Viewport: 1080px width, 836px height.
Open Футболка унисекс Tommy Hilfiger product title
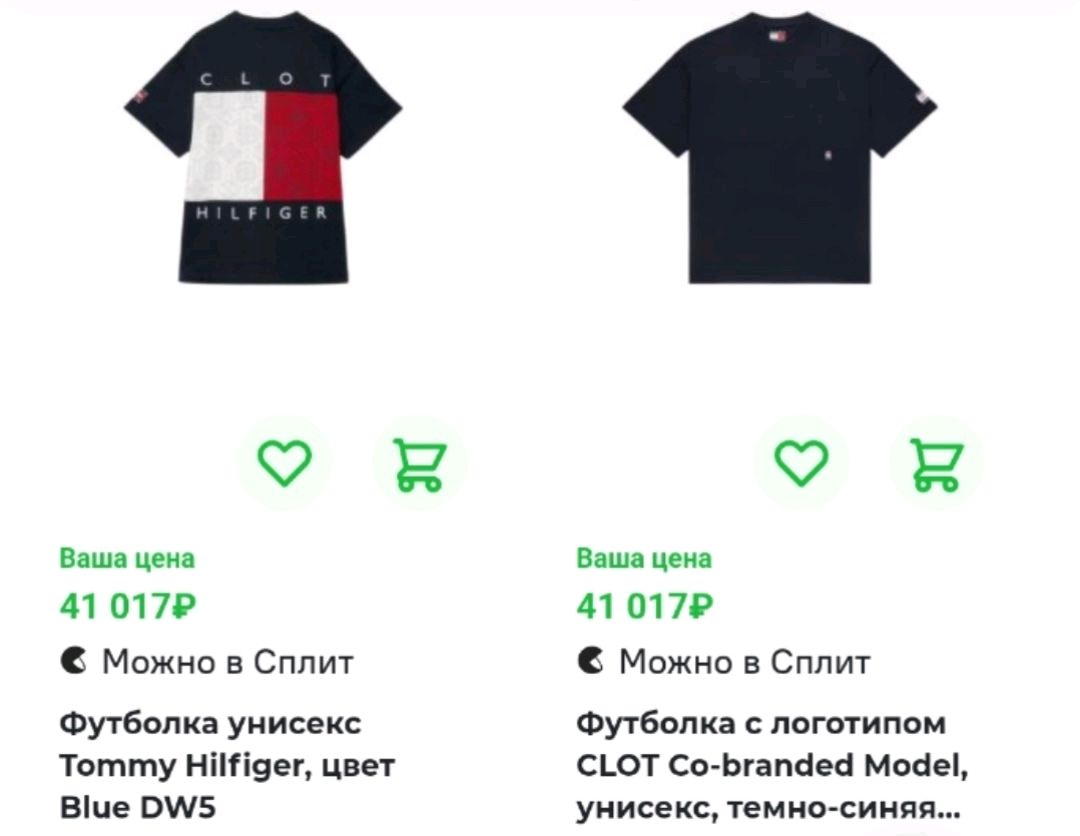pos(227,765)
